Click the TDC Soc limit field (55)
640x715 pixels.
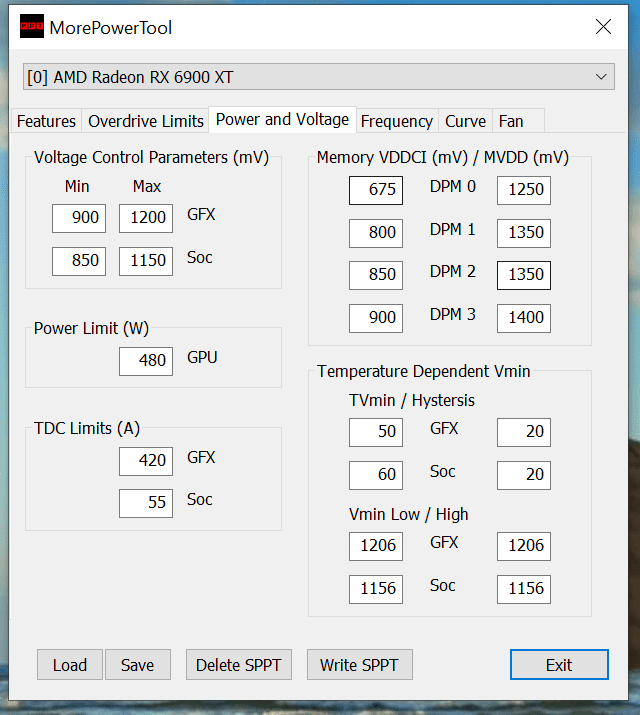(146, 503)
